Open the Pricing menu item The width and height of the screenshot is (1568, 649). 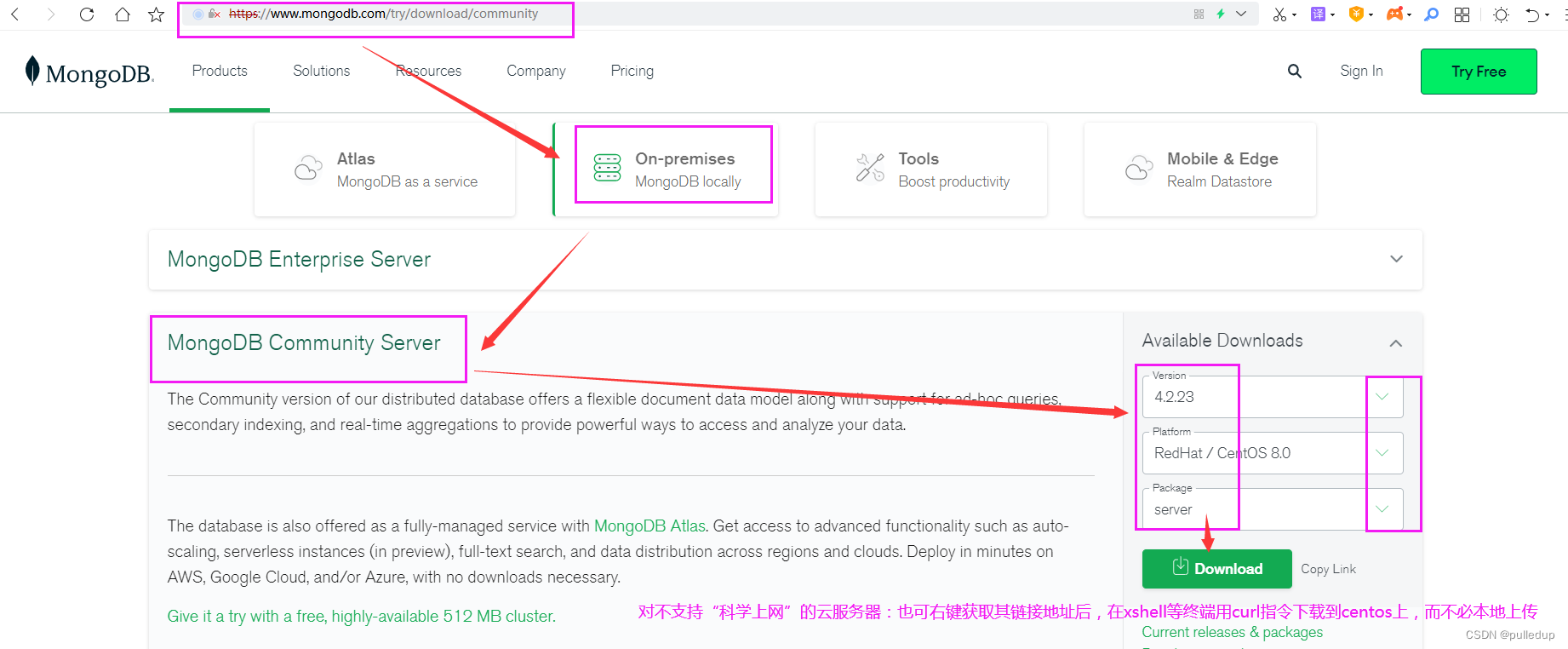[632, 71]
